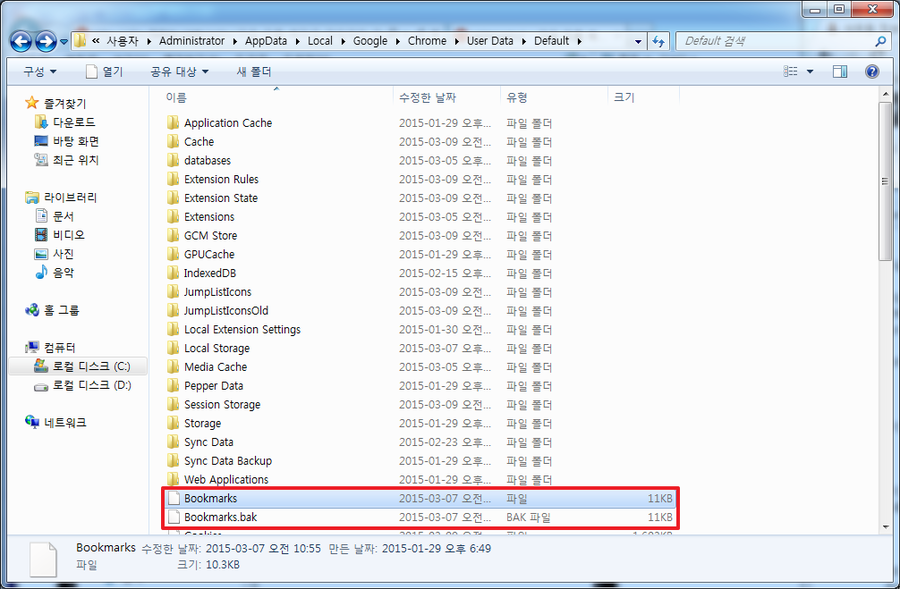Image resolution: width=900 pixels, height=589 pixels.
Task: Select 다운로드 in favorites sidebar
Action: 75,122
